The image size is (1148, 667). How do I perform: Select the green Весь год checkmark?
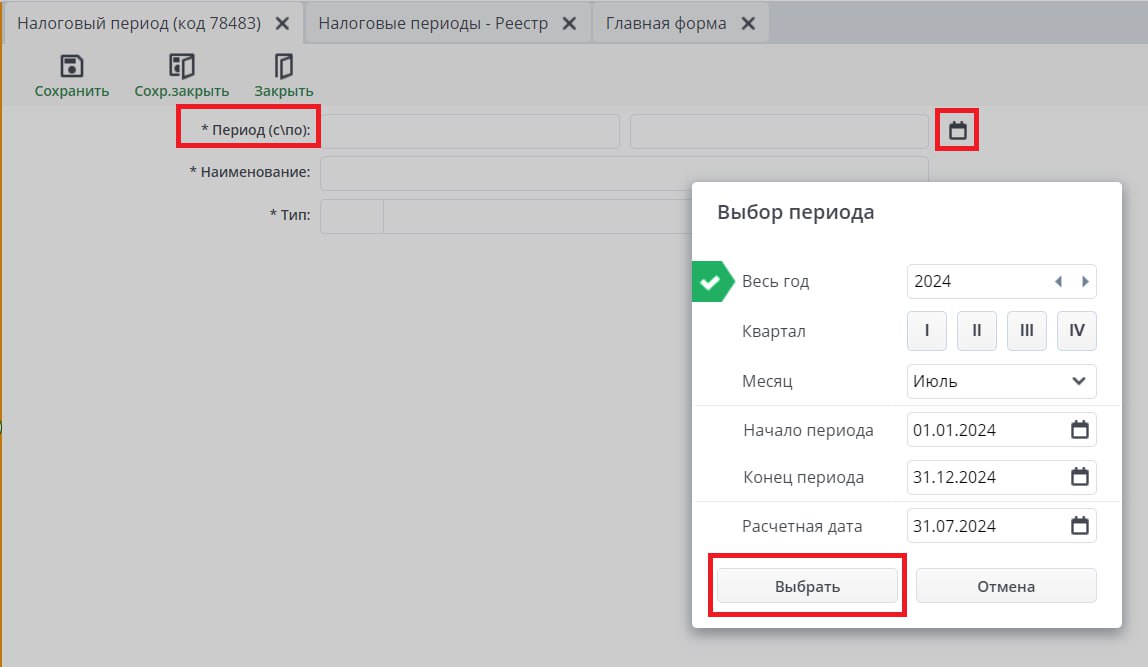(711, 283)
